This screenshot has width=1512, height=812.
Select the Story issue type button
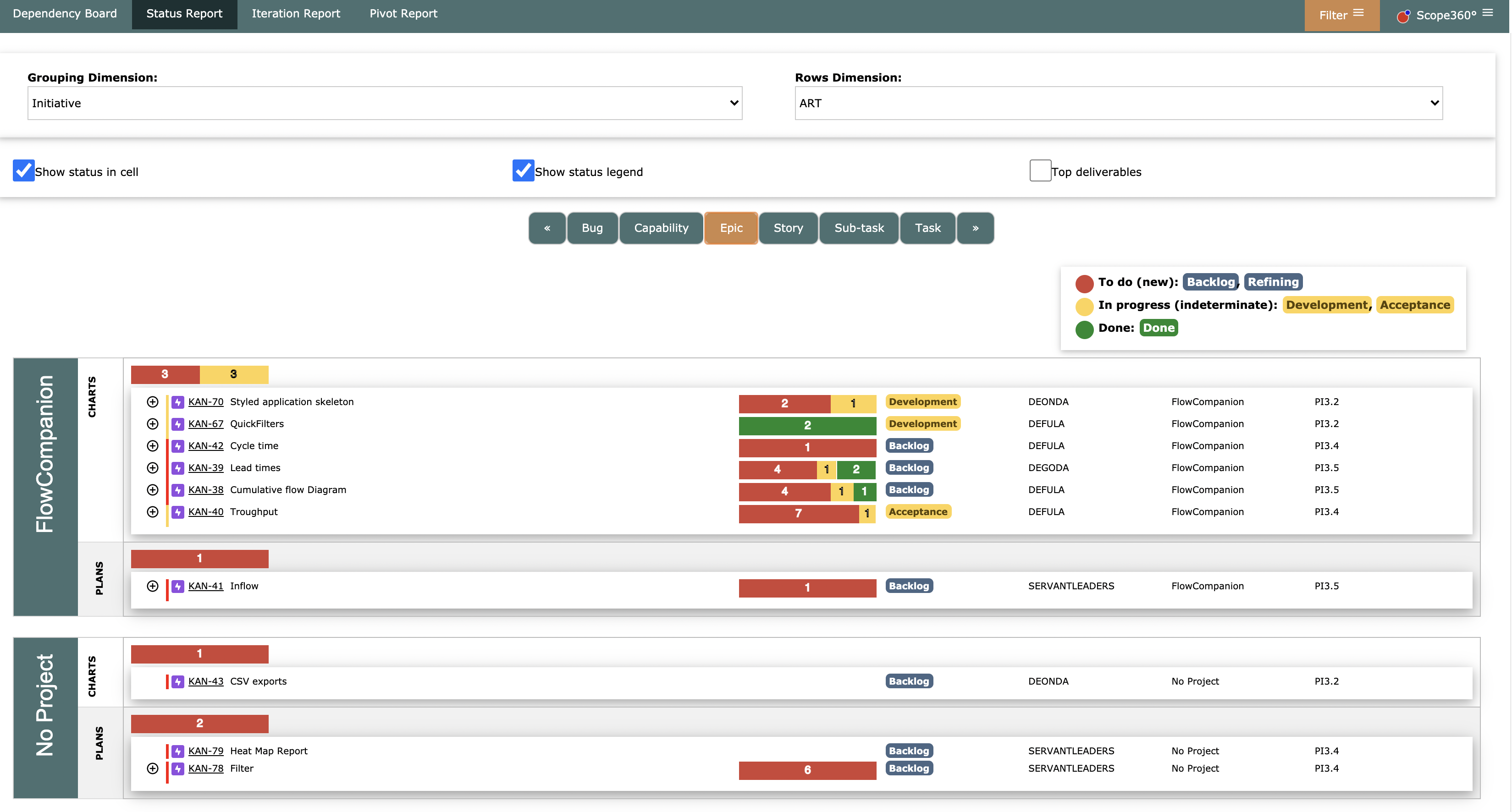(x=788, y=228)
